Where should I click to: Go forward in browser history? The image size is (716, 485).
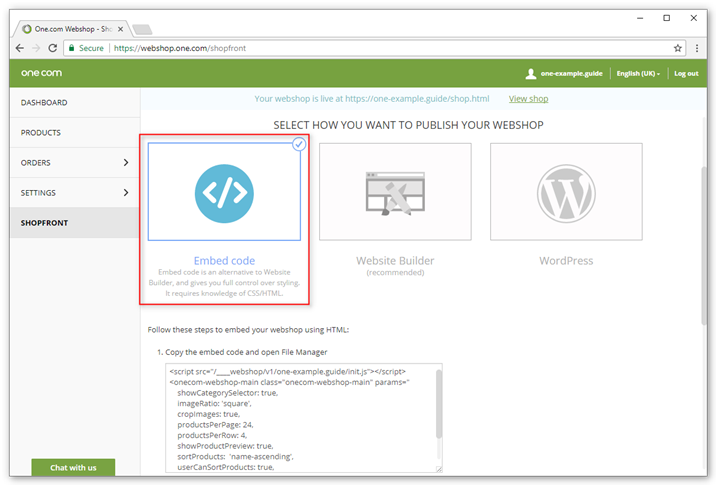(36, 48)
